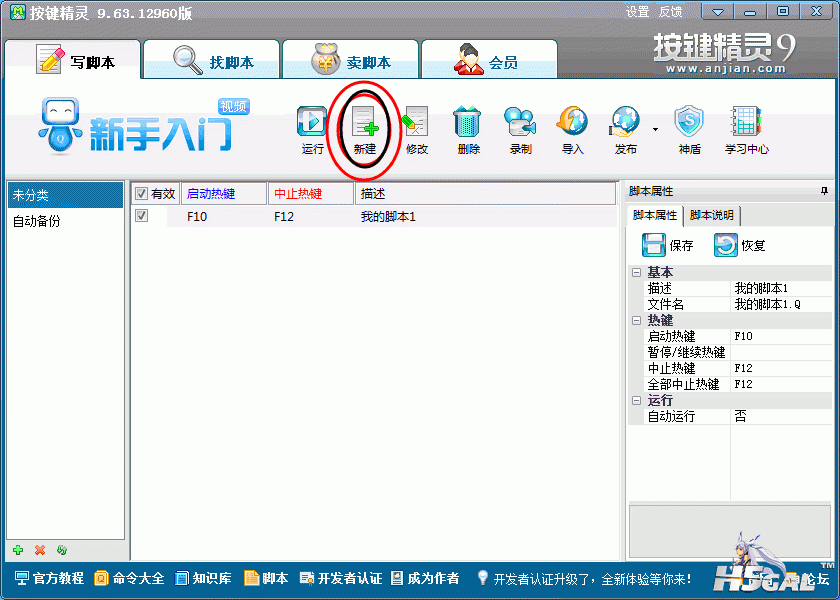Refresh categories with green recycle icon
The image size is (840, 600).
coord(62,550)
